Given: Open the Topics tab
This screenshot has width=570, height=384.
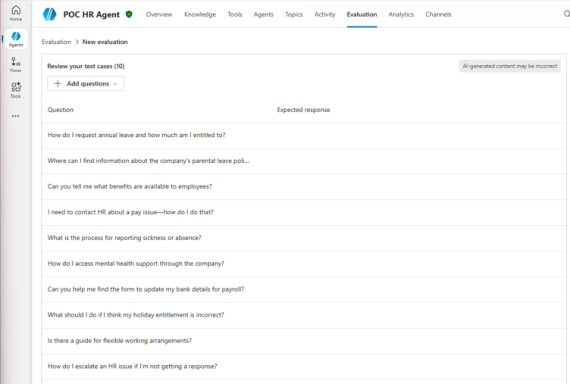Looking at the screenshot, I should 294,15.
